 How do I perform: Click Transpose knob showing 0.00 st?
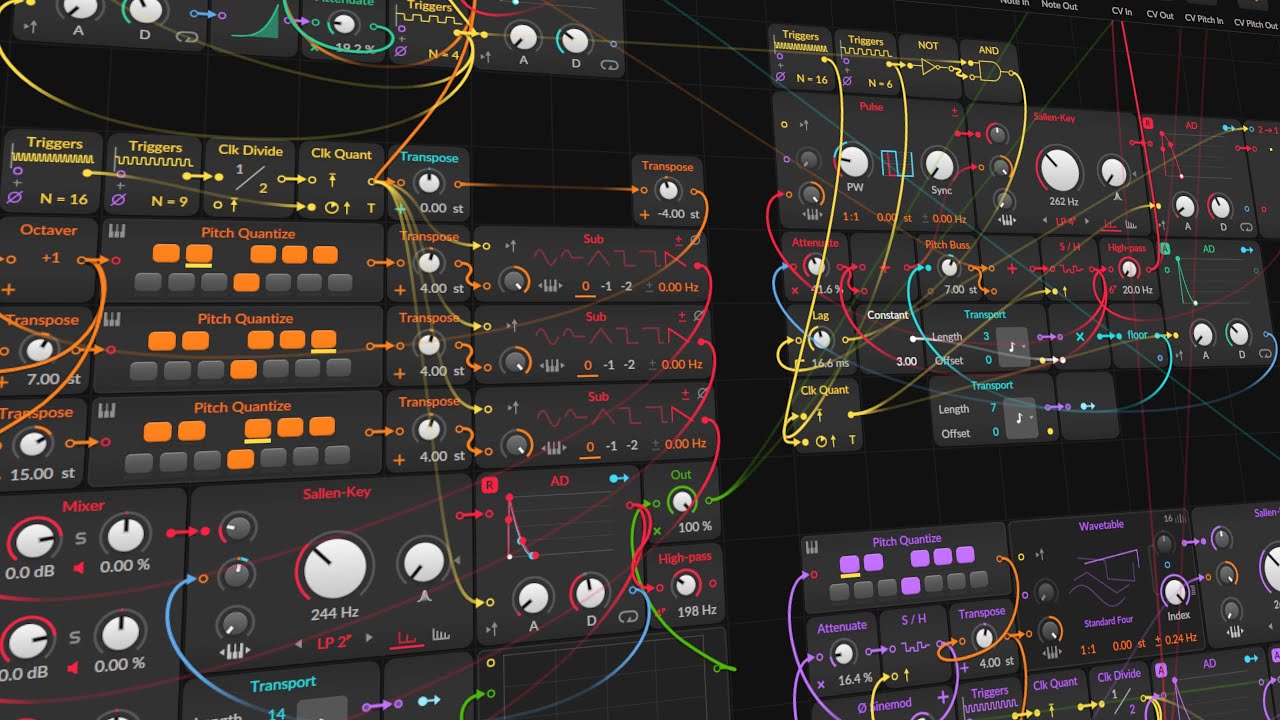428,183
